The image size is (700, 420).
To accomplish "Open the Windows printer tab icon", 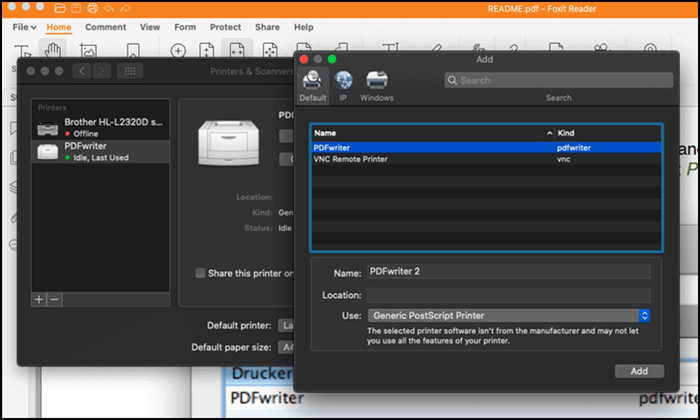I will (377, 82).
